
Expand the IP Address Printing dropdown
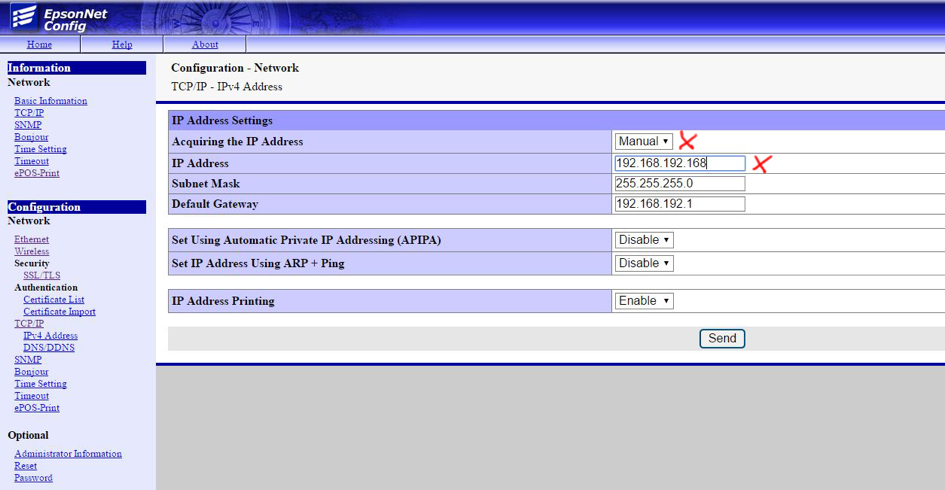click(x=643, y=301)
